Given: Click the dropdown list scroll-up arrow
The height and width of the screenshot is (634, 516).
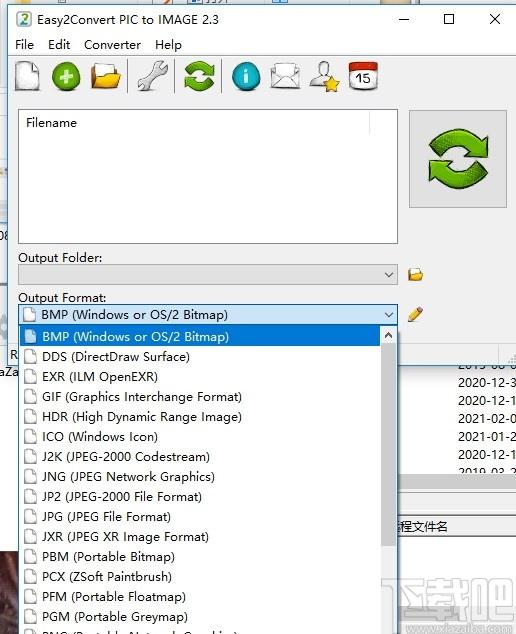Looking at the screenshot, I should pos(388,335).
